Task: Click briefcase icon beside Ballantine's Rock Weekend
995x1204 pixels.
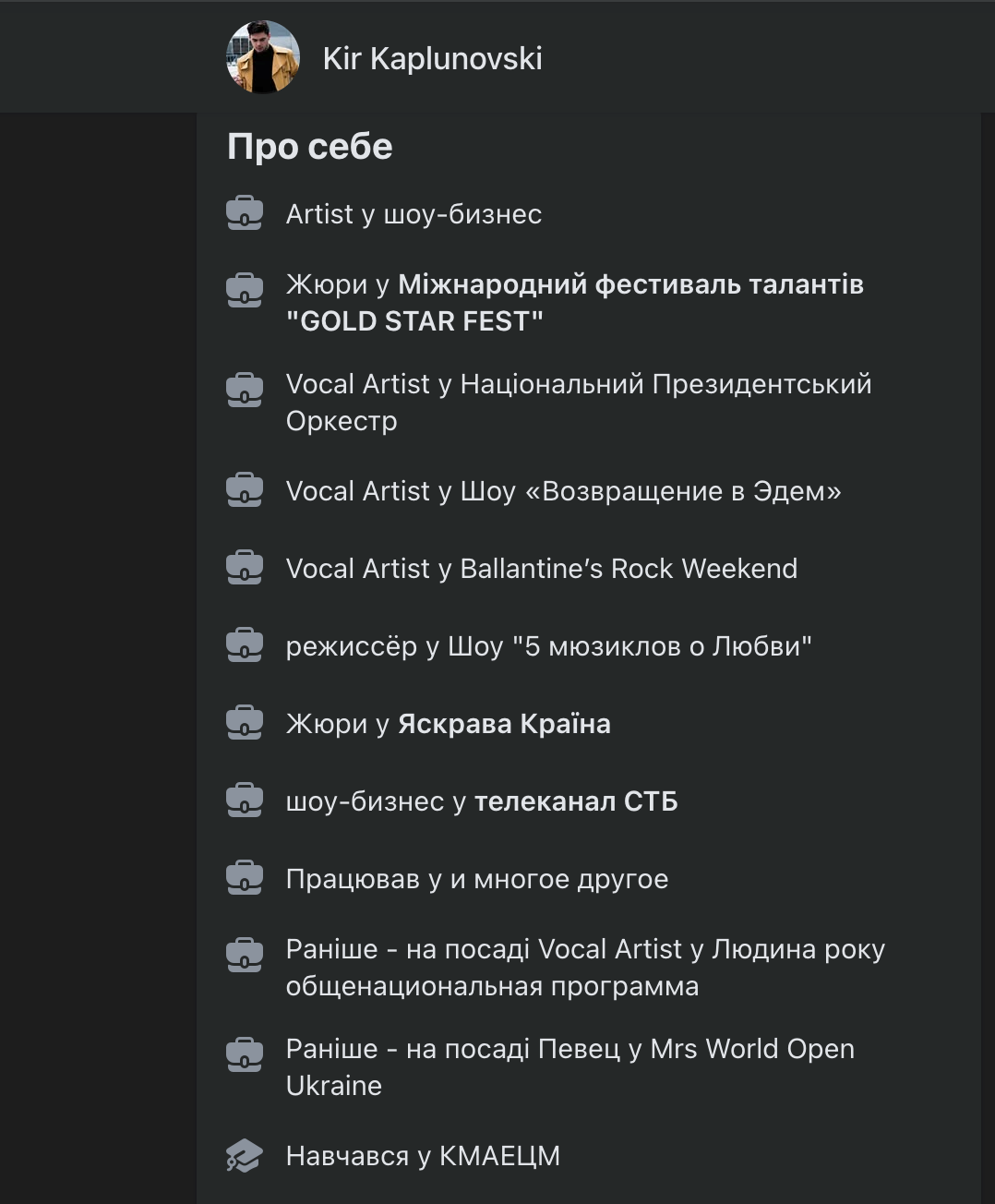Action: [245, 568]
